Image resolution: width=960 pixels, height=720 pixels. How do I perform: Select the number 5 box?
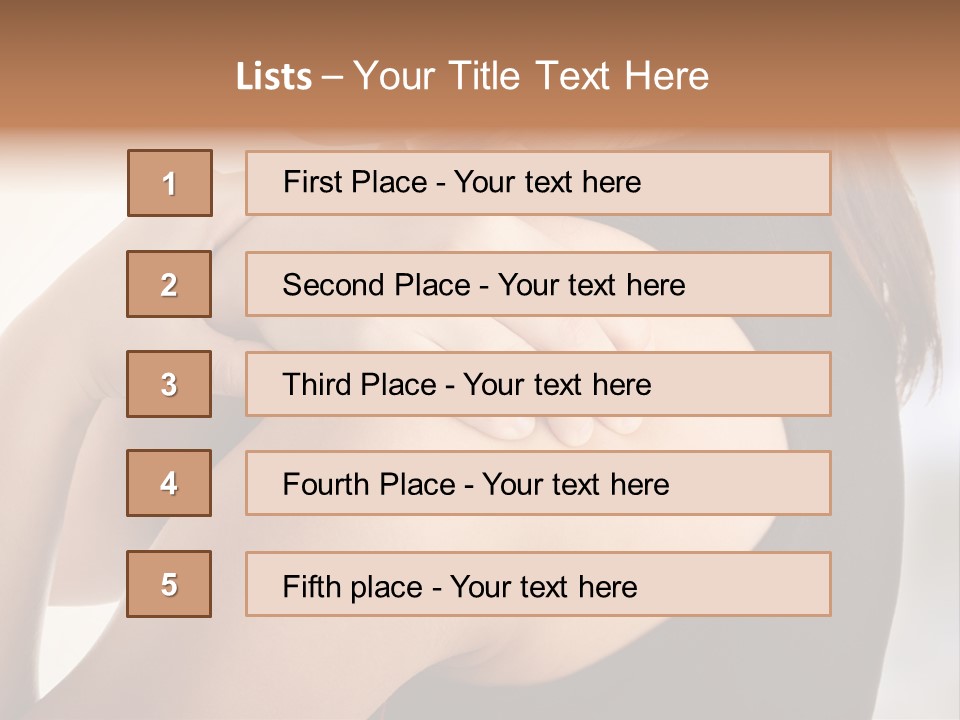coord(169,584)
